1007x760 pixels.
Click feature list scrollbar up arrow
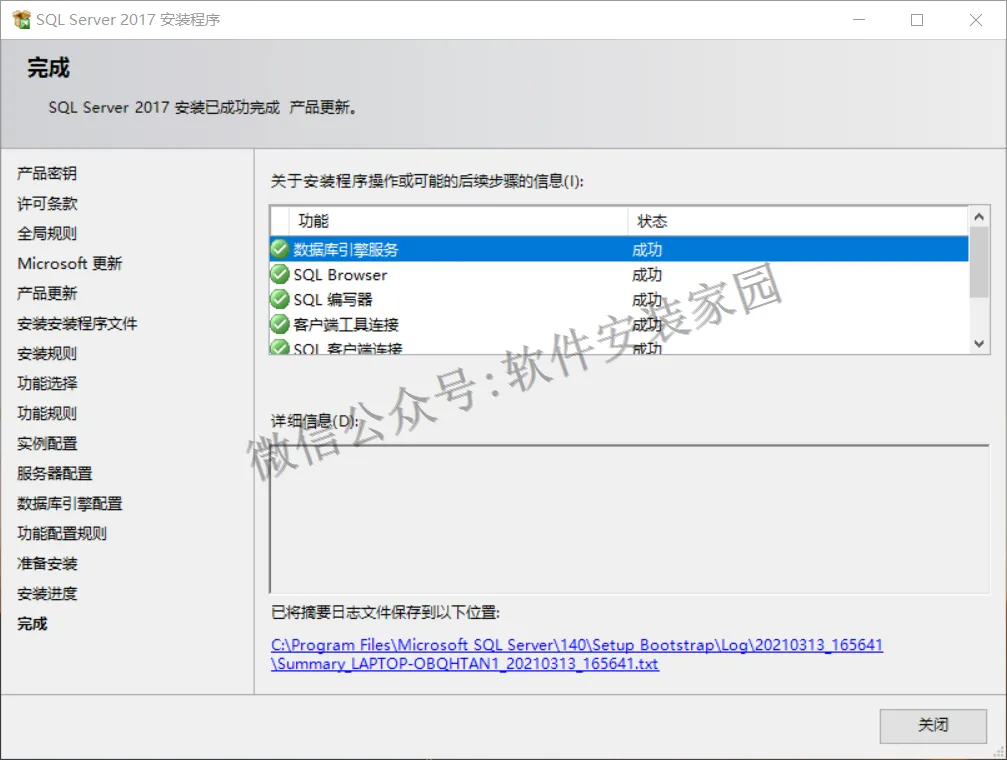tap(979, 217)
